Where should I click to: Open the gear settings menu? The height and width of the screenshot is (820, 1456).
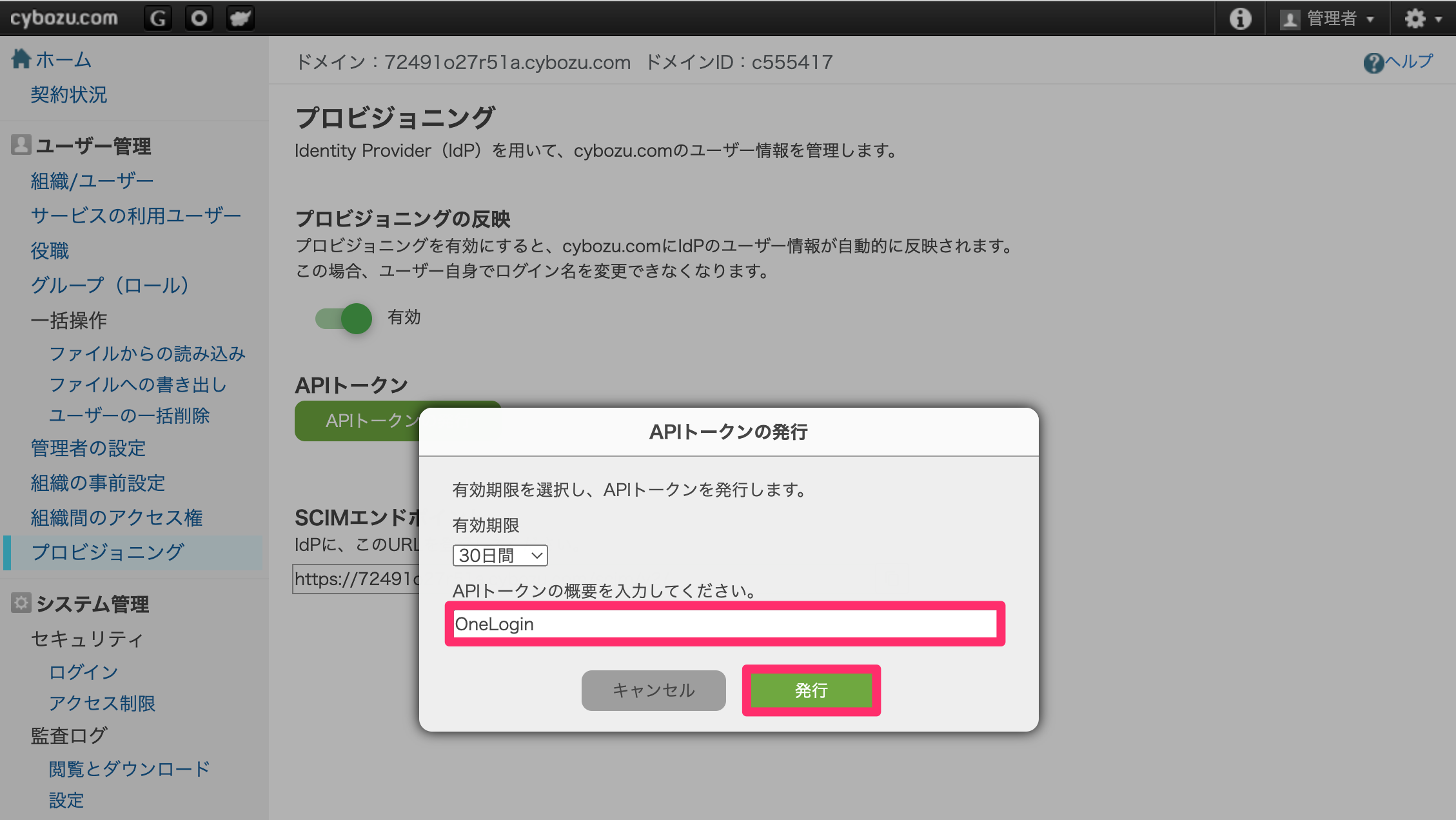tap(1415, 19)
